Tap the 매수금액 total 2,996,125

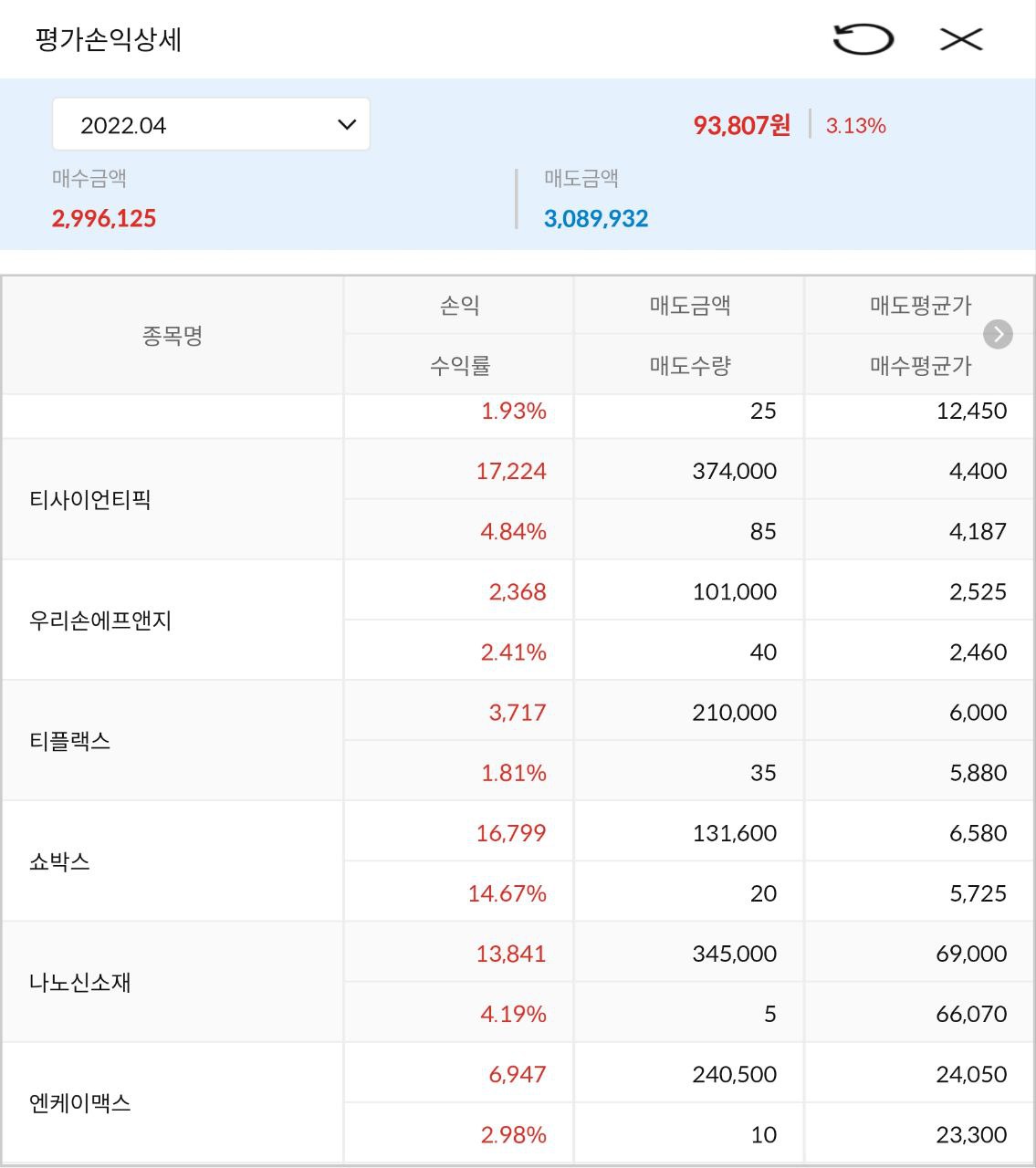[x=104, y=219]
